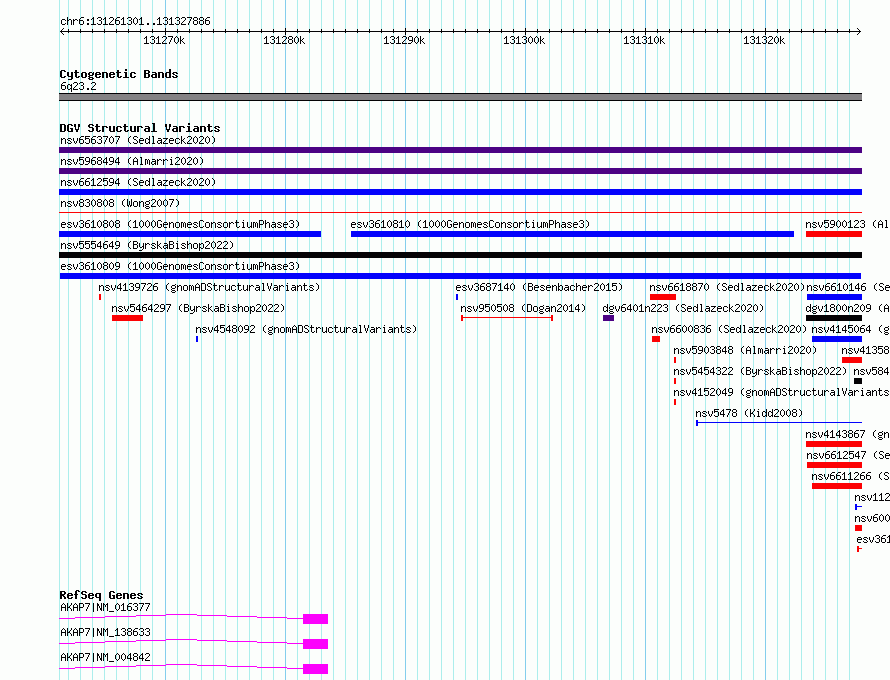Click the red nsv5464297 variant bar
The height and width of the screenshot is (680, 890).
pyautogui.click(x=127, y=318)
